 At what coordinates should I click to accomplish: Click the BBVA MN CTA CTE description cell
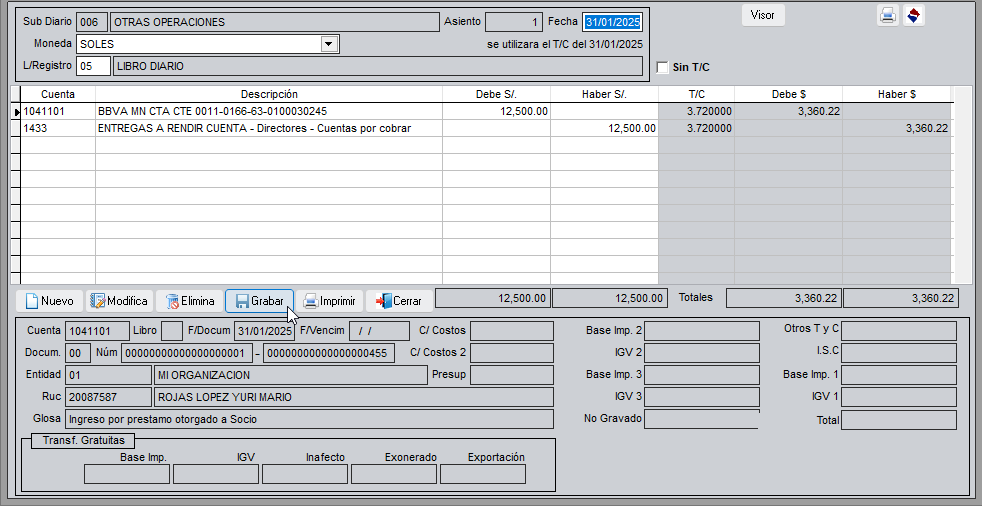(269, 111)
